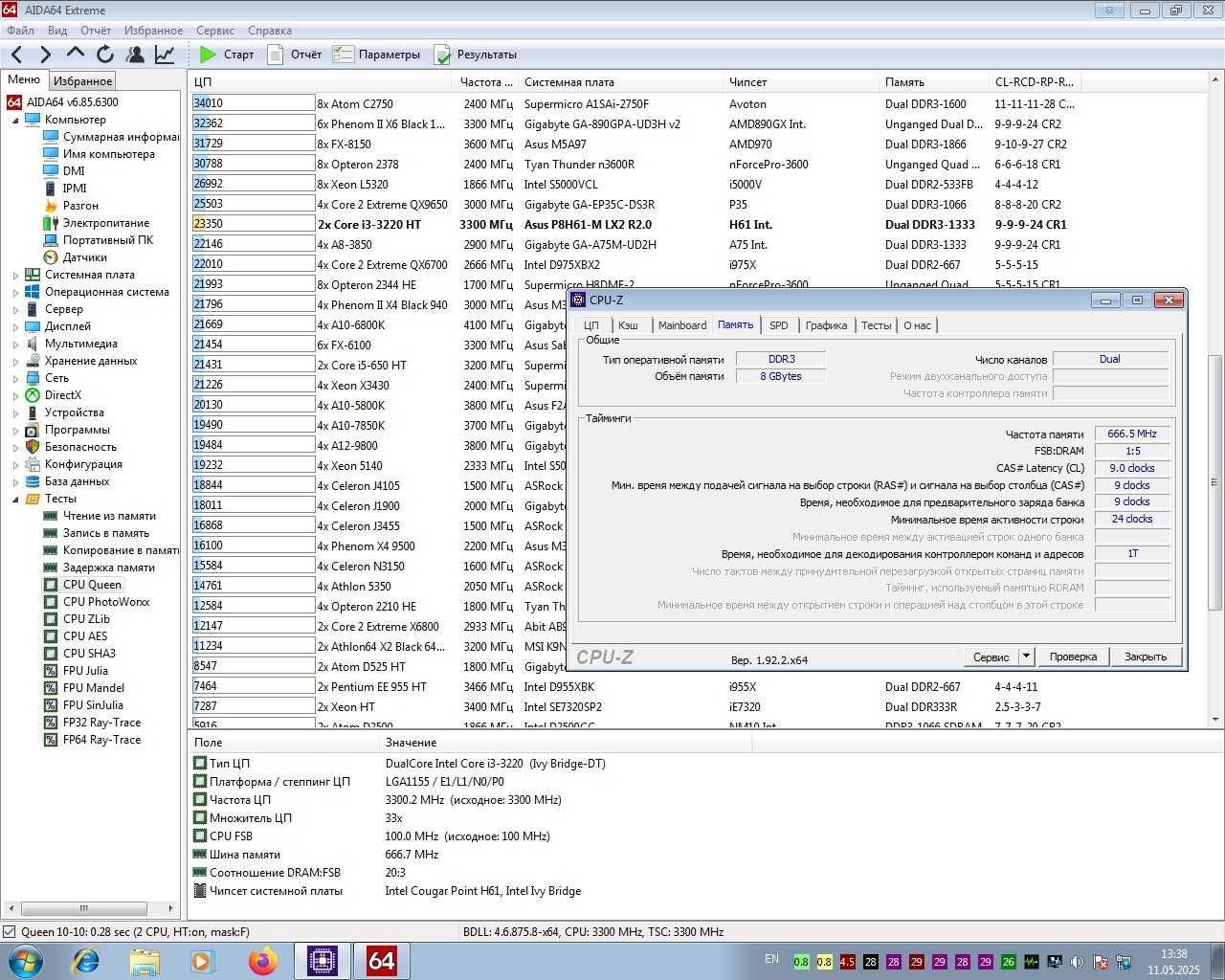Viewport: 1225px width, 980px height.
Task: Open Internet Explorer from the taskbar
Action: (85, 961)
